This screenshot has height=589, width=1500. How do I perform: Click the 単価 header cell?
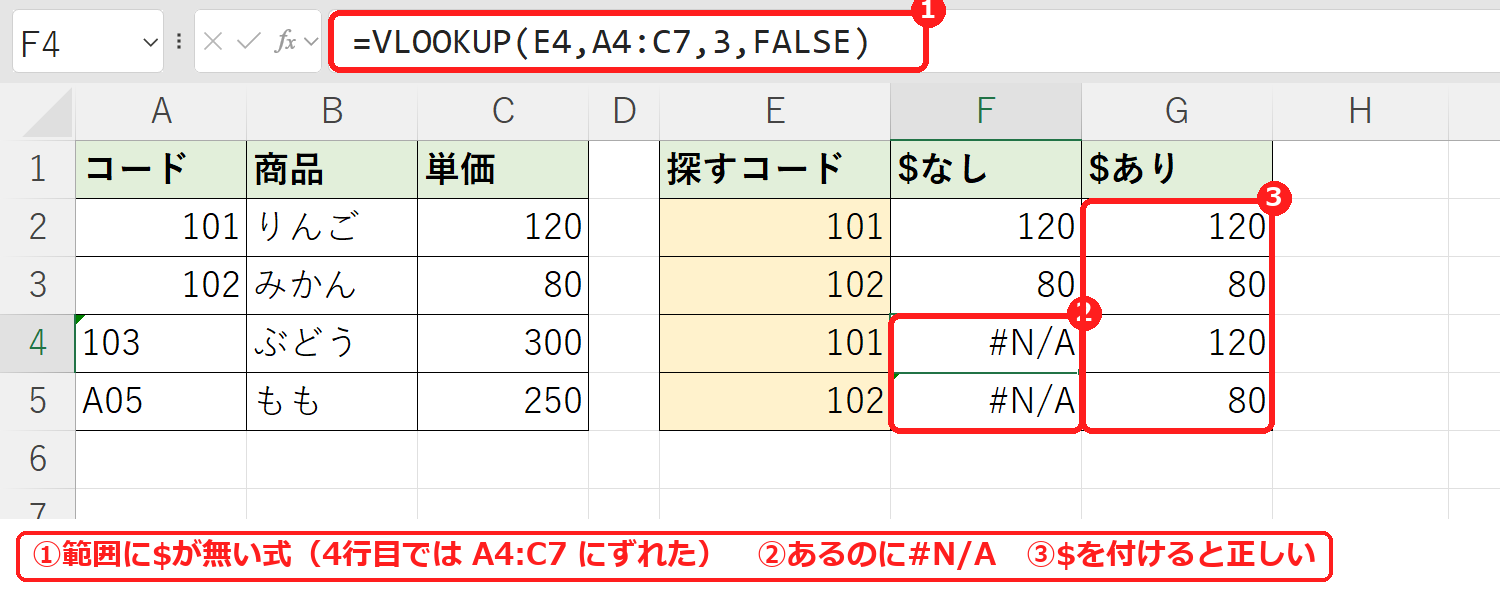tap(503, 169)
